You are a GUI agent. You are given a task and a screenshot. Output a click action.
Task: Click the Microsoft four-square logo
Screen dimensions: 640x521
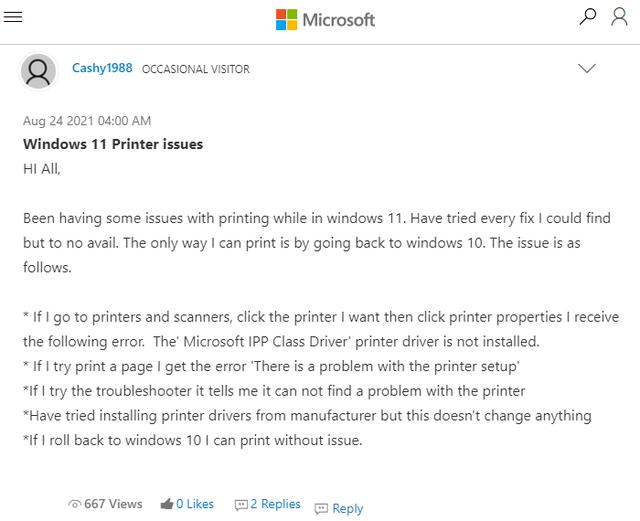point(286,20)
